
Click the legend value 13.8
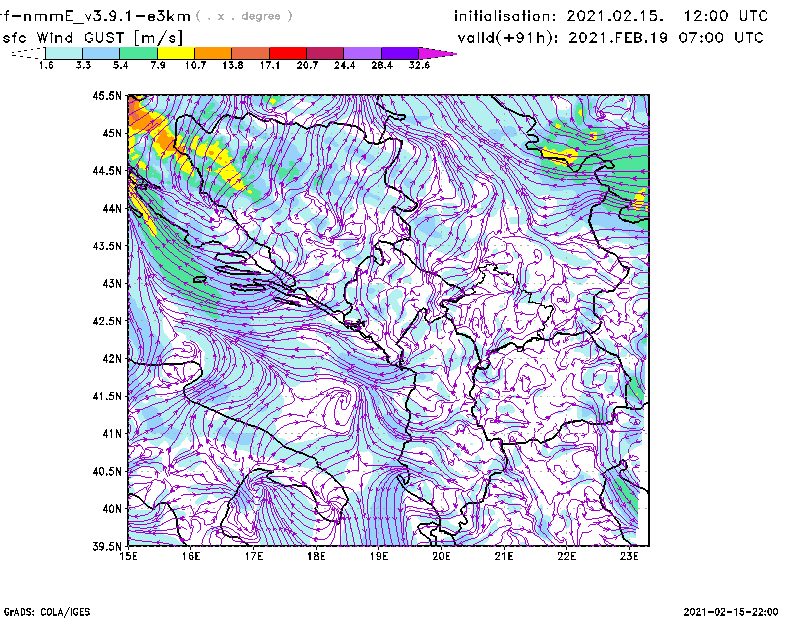pos(233,65)
